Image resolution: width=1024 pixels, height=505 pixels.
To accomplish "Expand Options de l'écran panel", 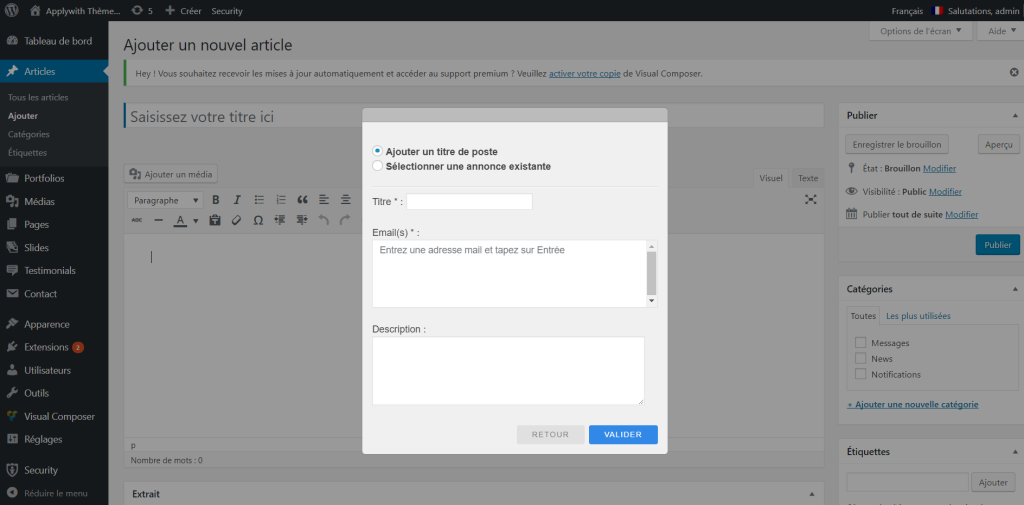I will coord(921,31).
